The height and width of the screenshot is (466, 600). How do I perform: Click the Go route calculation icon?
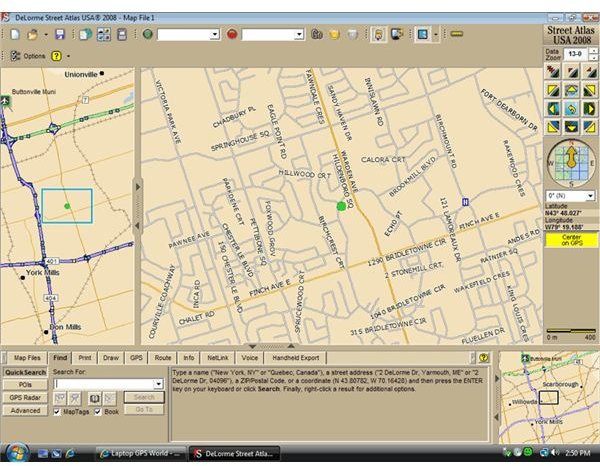[317, 34]
